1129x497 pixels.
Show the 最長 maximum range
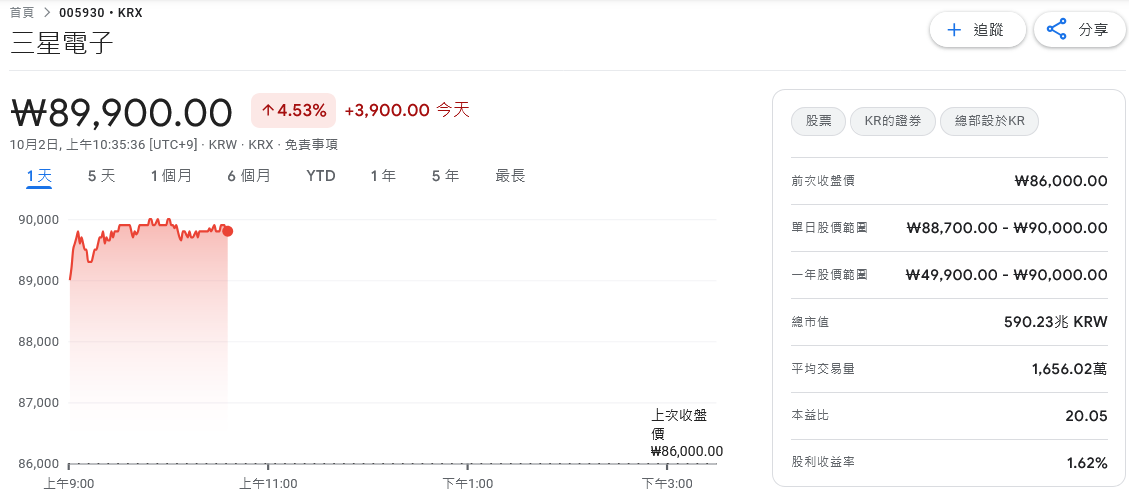click(x=510, y=176)
